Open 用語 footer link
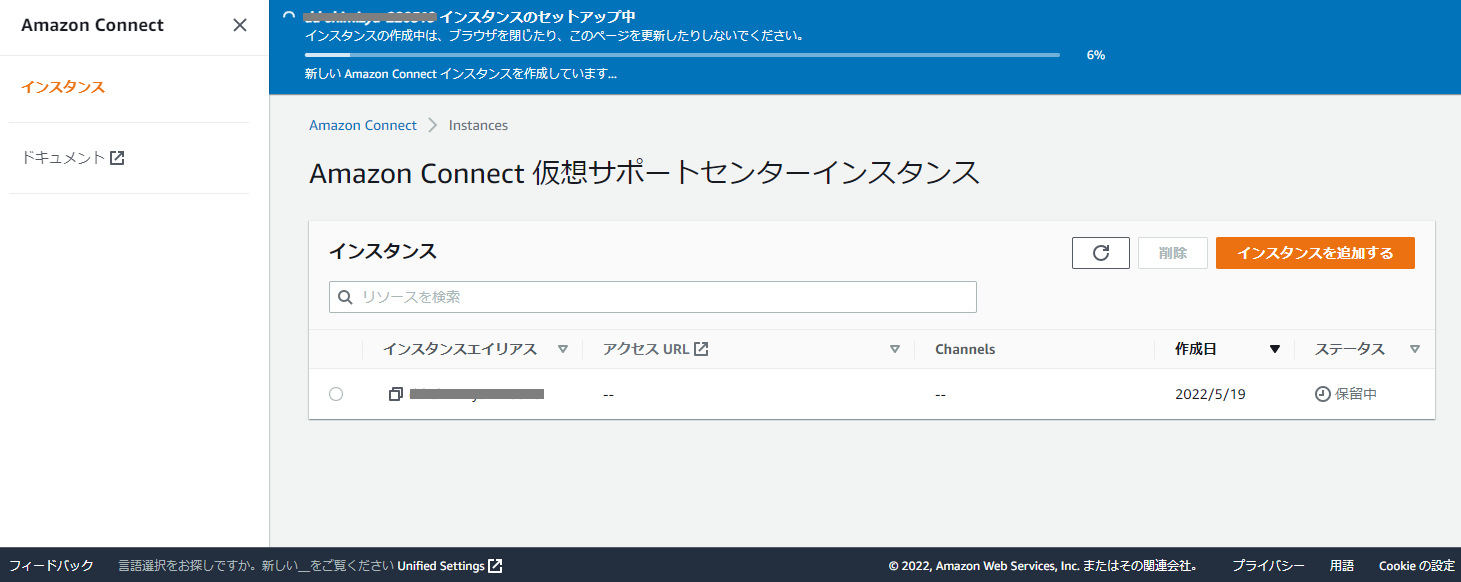1461x582 pixels. [x=1342, y=566]
